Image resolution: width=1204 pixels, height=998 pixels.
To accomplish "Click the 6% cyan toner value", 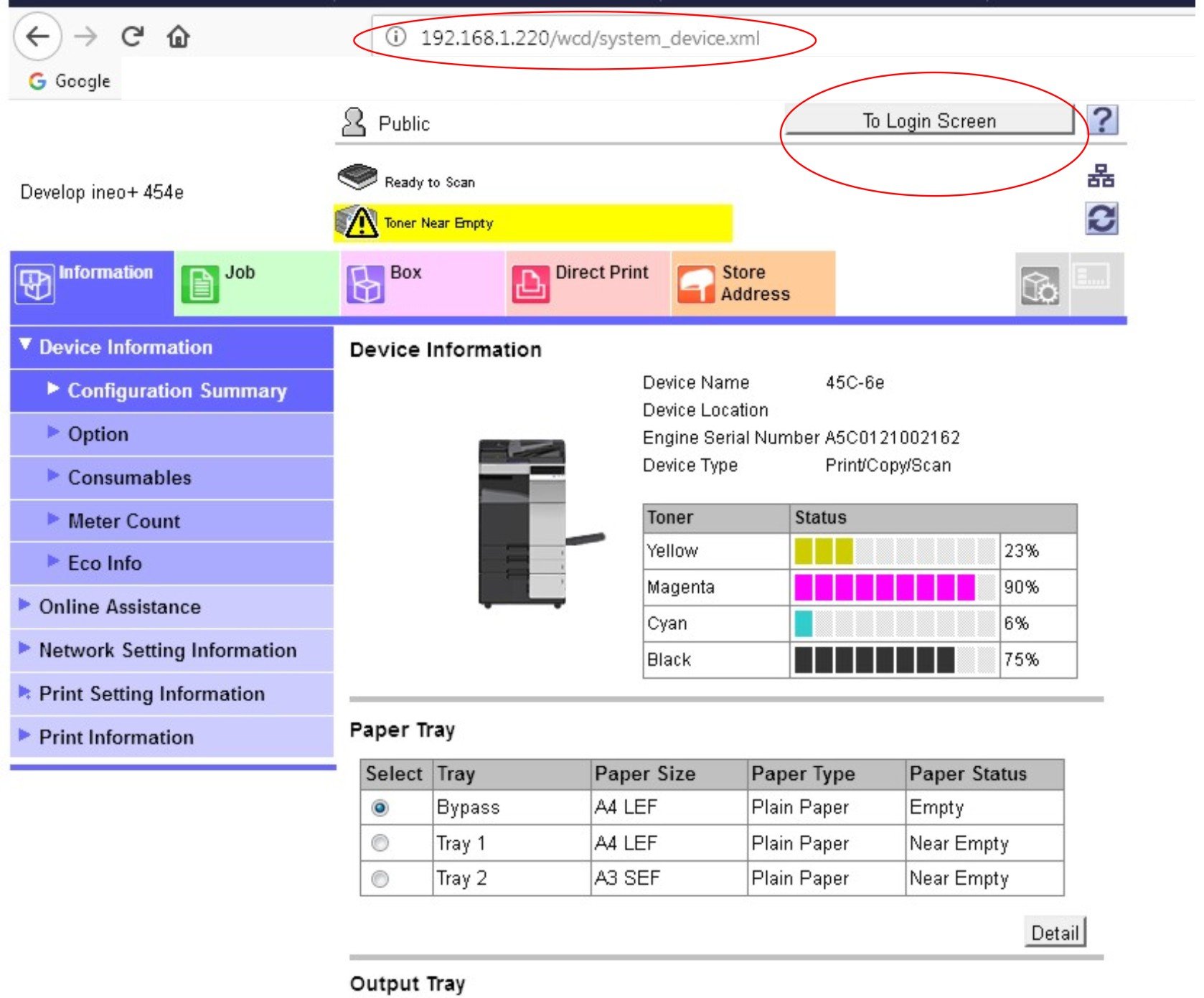I will 1016,623.
